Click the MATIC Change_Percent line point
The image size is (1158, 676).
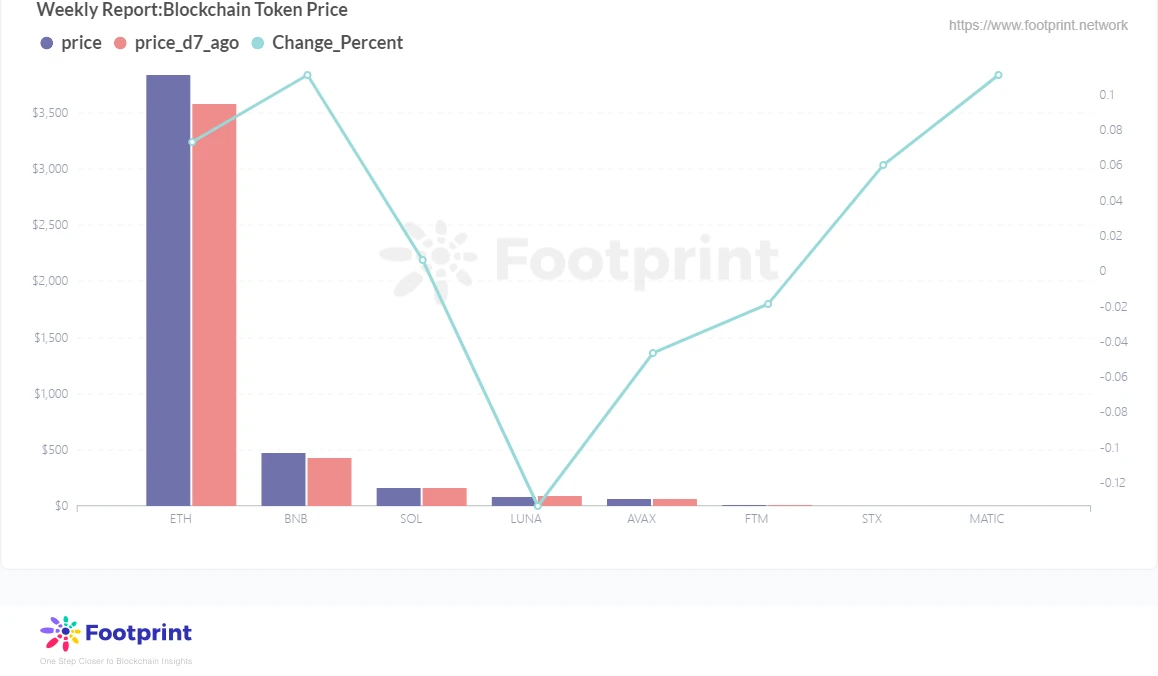998,75
